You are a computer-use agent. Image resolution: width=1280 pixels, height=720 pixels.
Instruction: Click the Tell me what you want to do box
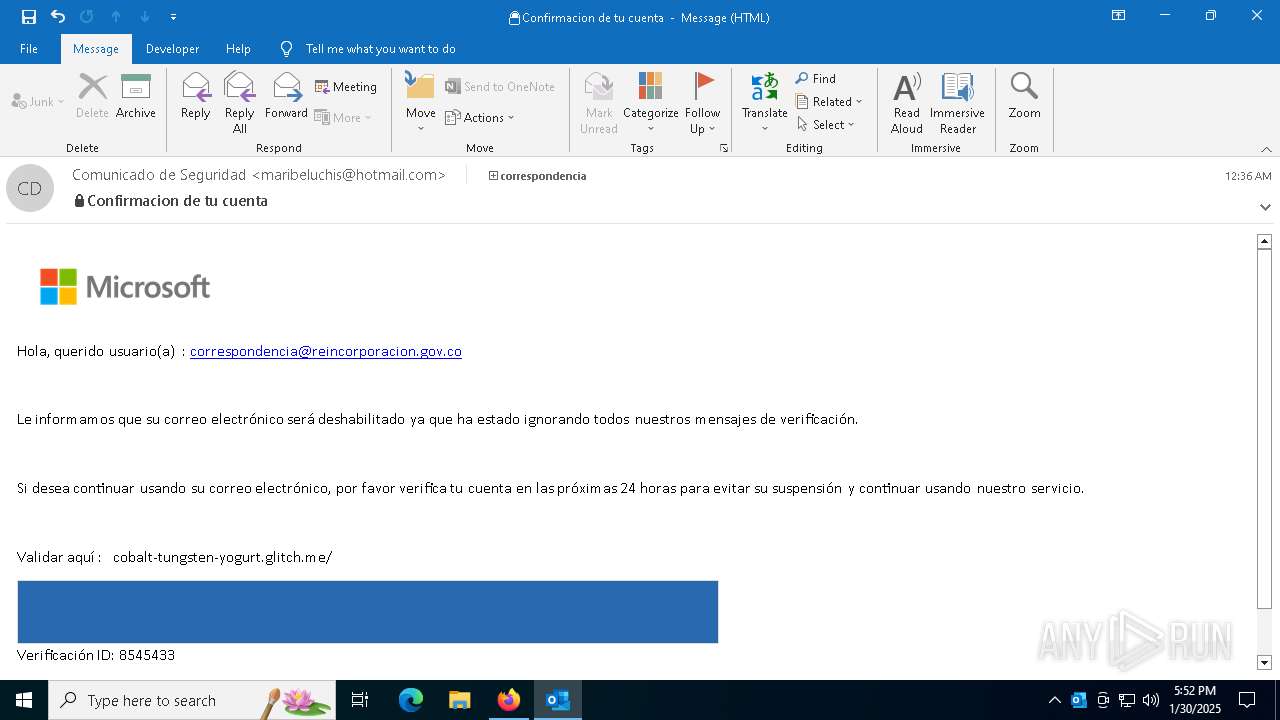click(380, 49)
